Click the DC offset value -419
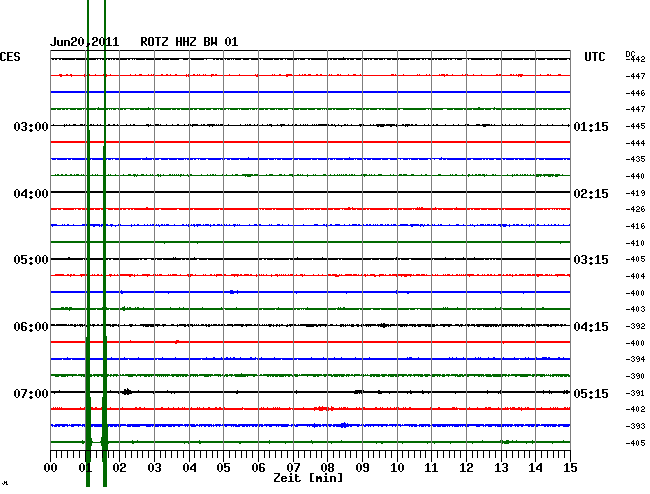Screen dimensions: 650x494 [x=635, y=193]
